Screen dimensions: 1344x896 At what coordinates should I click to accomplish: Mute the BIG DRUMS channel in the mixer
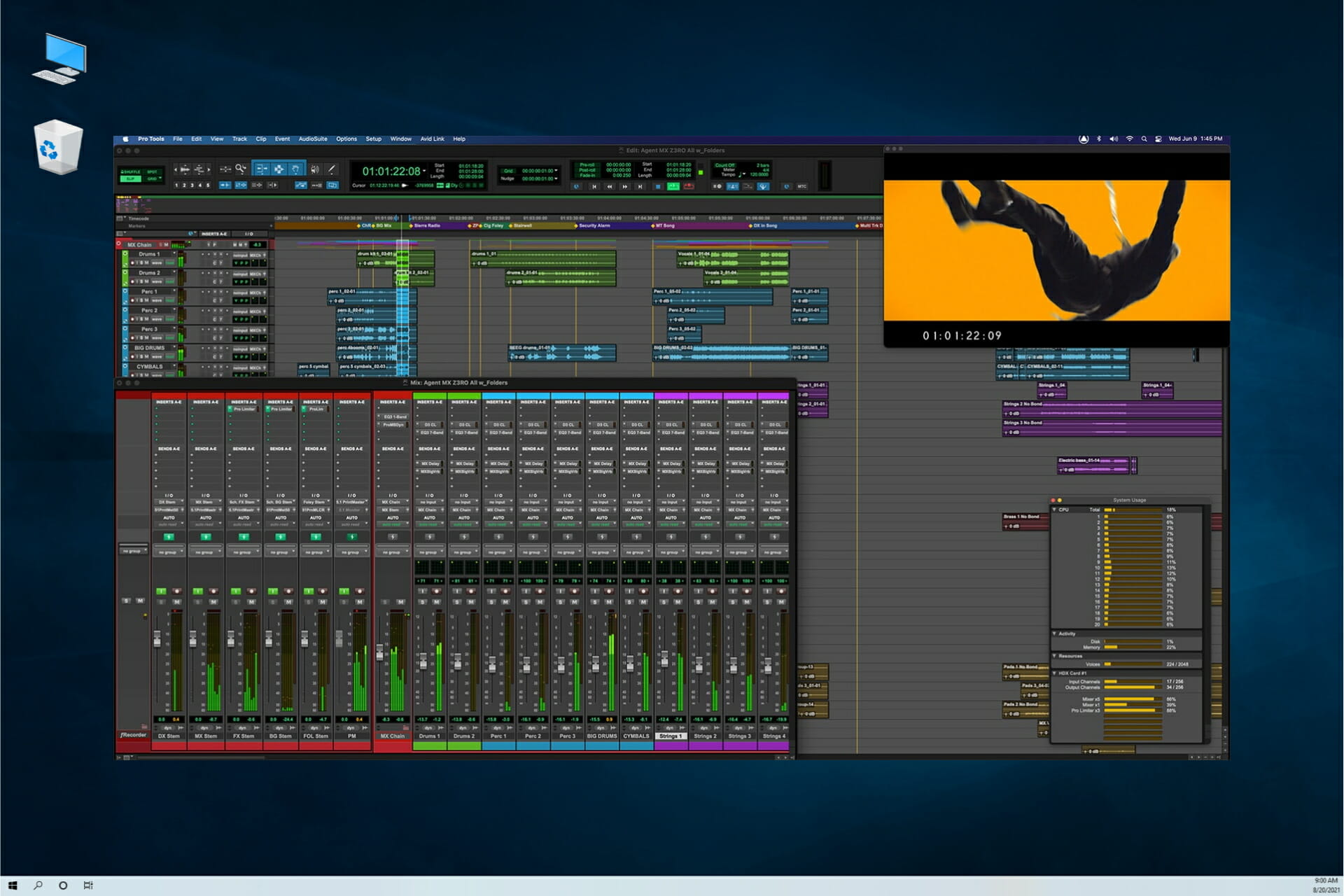[609, 602]
